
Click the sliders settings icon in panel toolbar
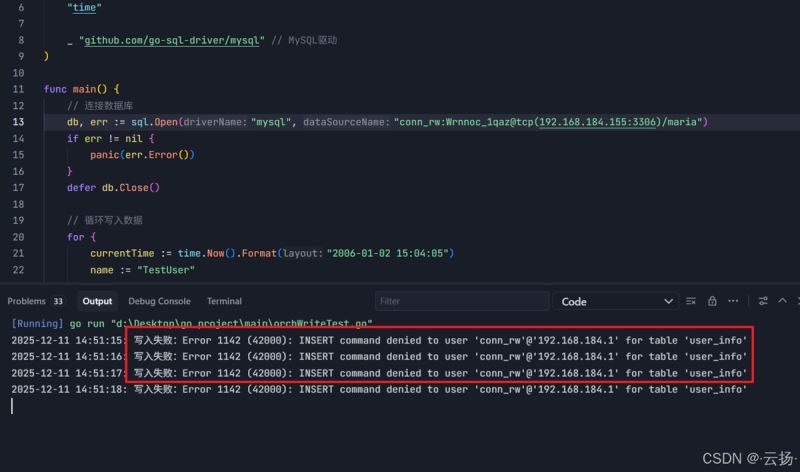coord(763,301)
